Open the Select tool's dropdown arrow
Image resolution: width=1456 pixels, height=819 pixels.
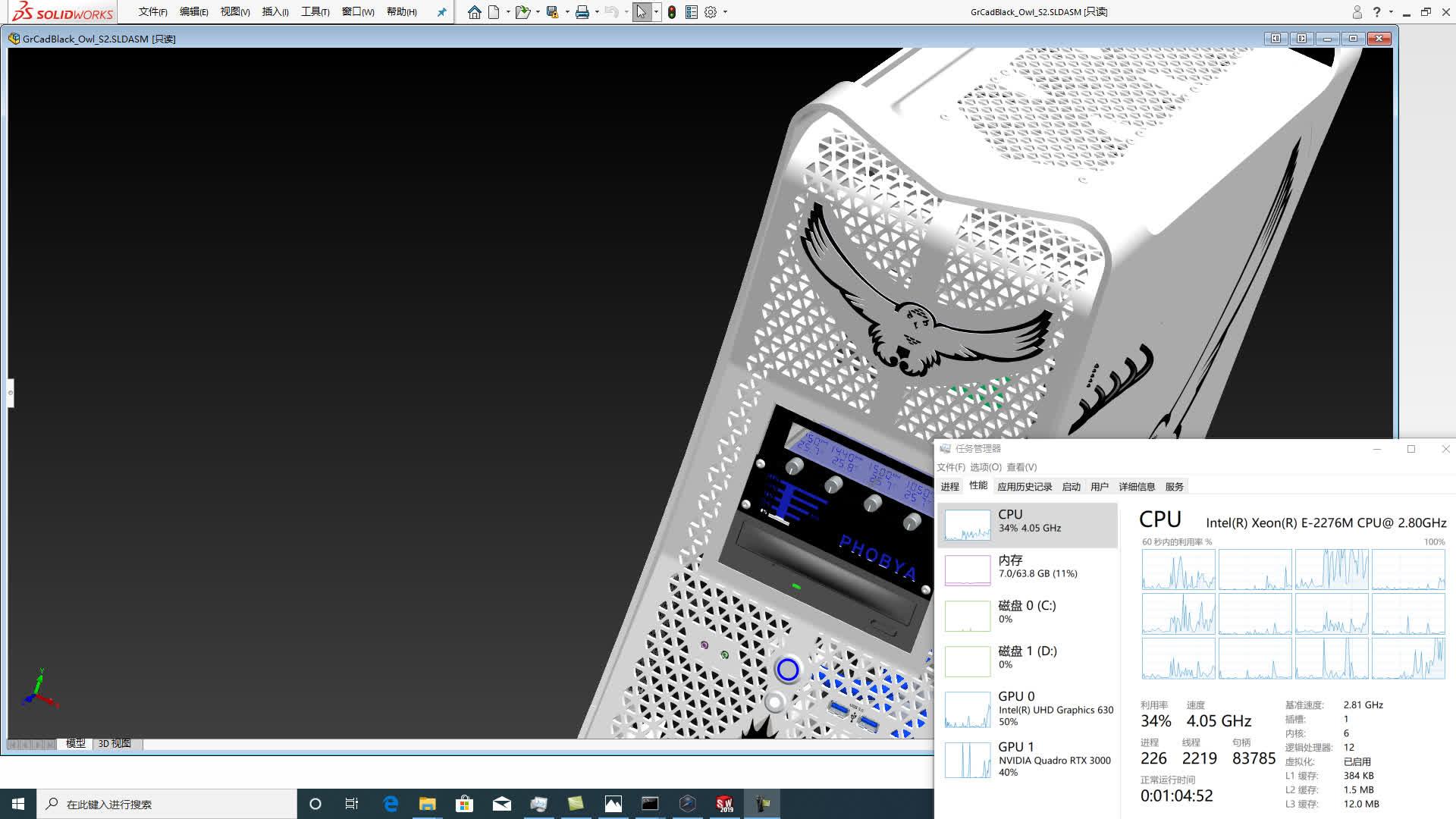(x=655, y=11)
